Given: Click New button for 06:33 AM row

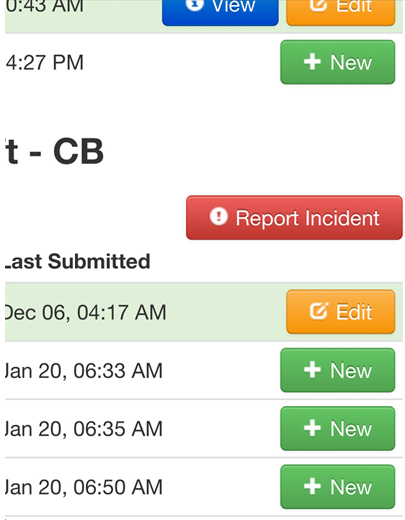Looking at the screenshot, I should point(338,370).
